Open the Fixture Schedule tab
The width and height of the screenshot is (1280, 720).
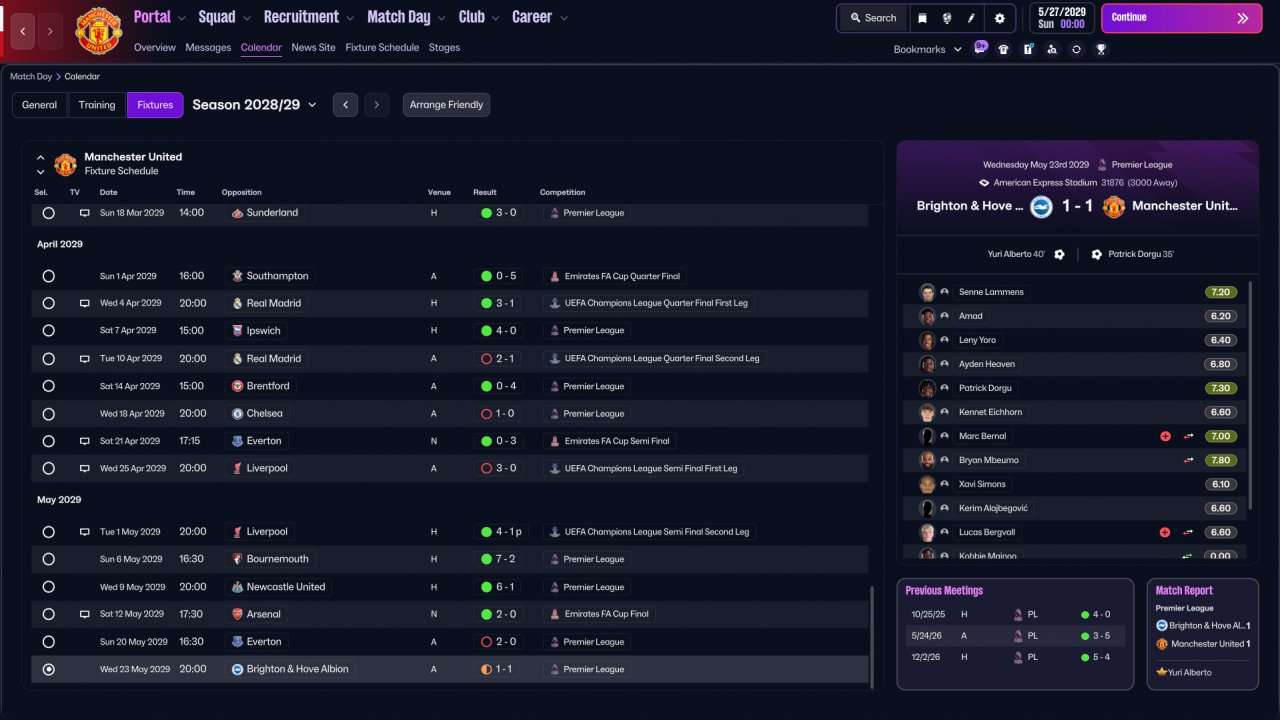coord(382,47)
